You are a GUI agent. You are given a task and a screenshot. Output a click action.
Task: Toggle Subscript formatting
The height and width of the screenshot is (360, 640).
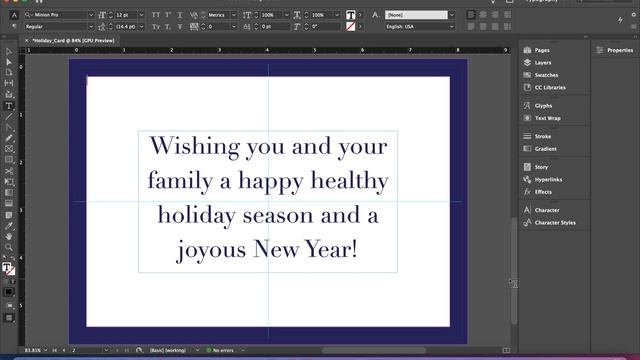click(168, 27)
